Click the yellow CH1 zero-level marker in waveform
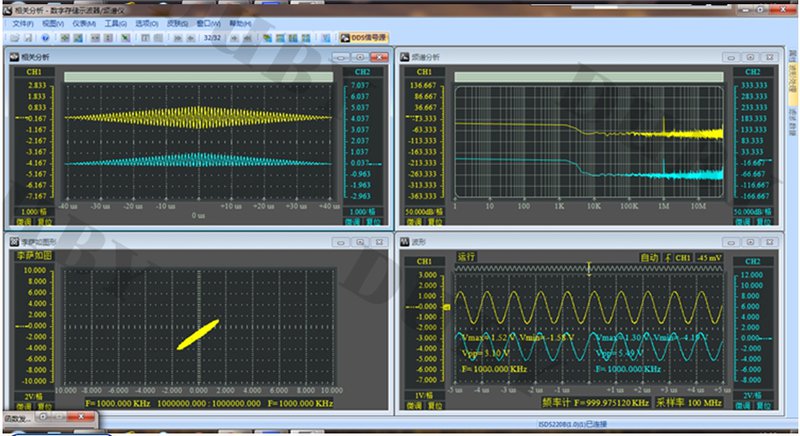Screen dimensions: 800x436 447,307
